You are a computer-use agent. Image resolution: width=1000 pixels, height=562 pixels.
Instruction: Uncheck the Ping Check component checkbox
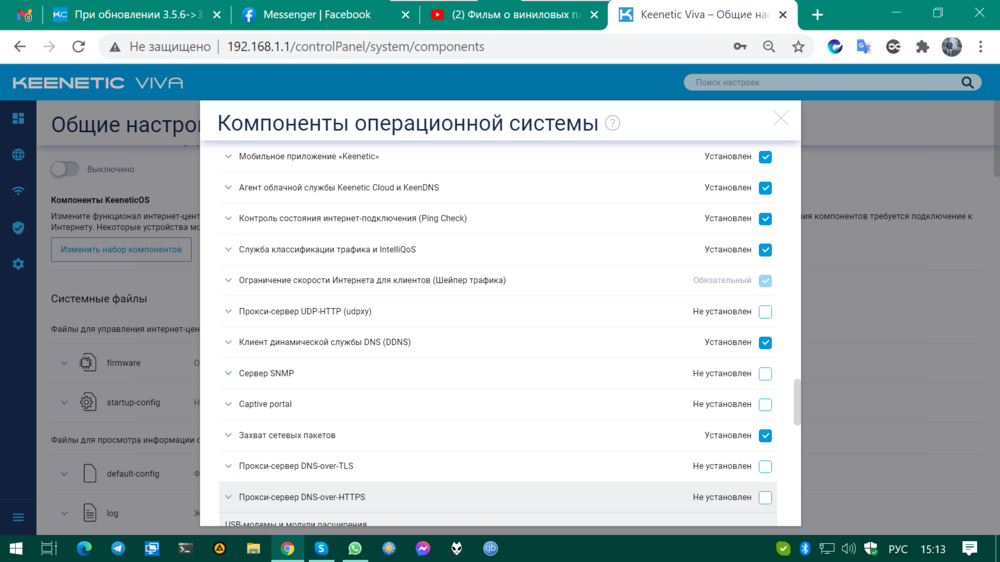(765, 219)
